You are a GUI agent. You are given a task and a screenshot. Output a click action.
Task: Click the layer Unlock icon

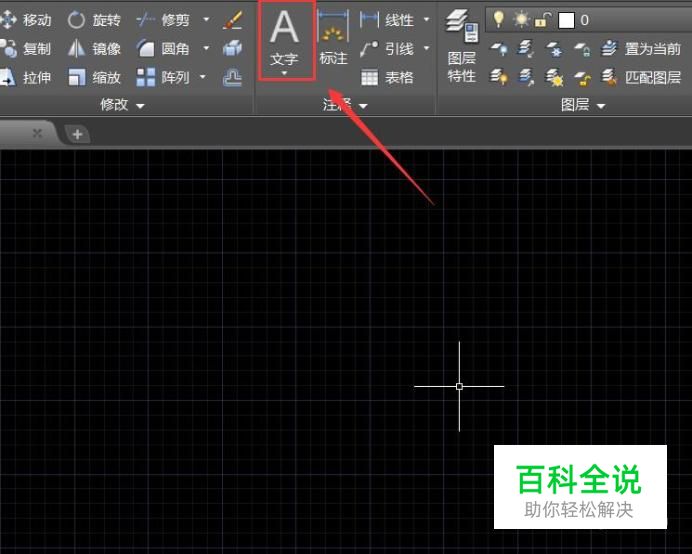coord(582,79)
